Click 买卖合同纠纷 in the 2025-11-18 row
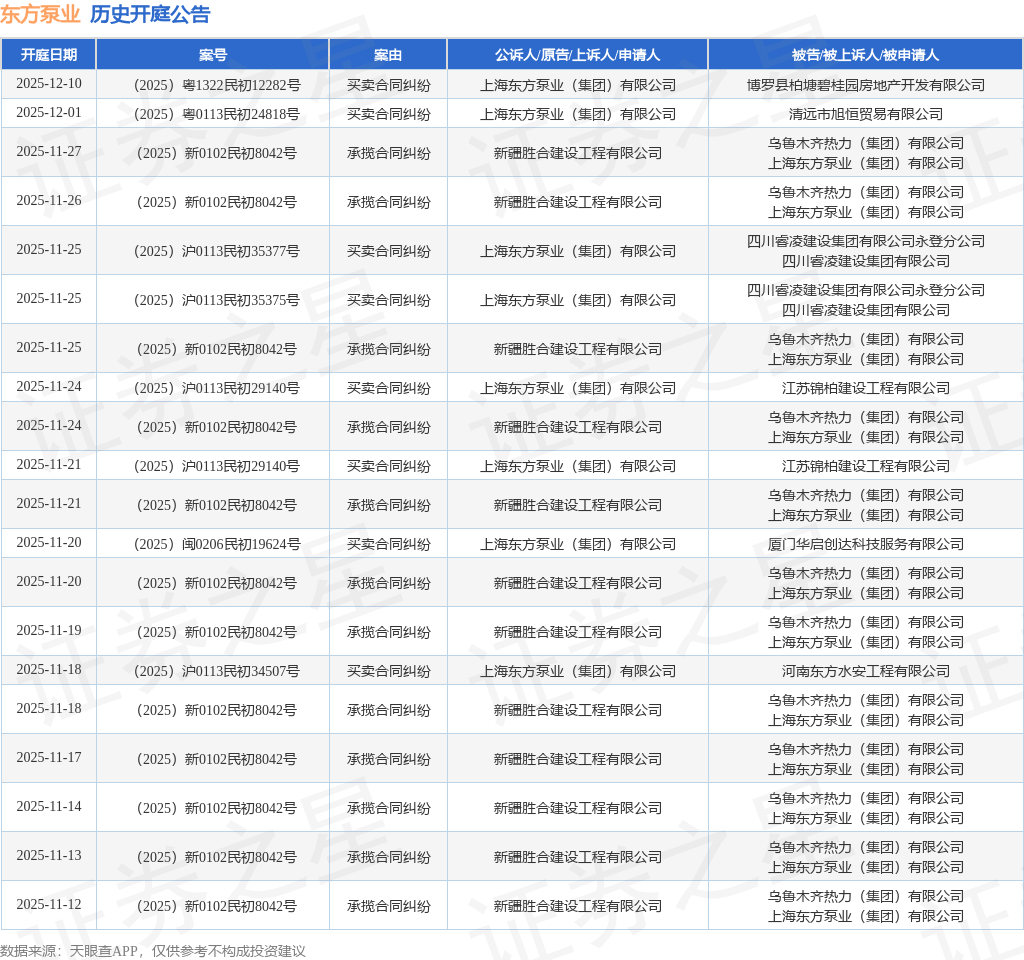The height and width of the screenshot is (960, 1024). pyautogui.click(x=389, y=671)
